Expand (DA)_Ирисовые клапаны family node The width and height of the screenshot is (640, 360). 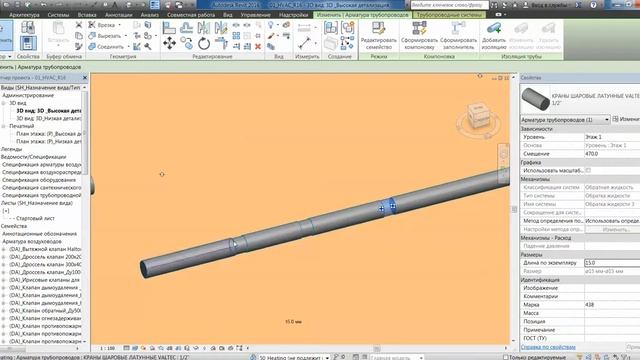4,280
